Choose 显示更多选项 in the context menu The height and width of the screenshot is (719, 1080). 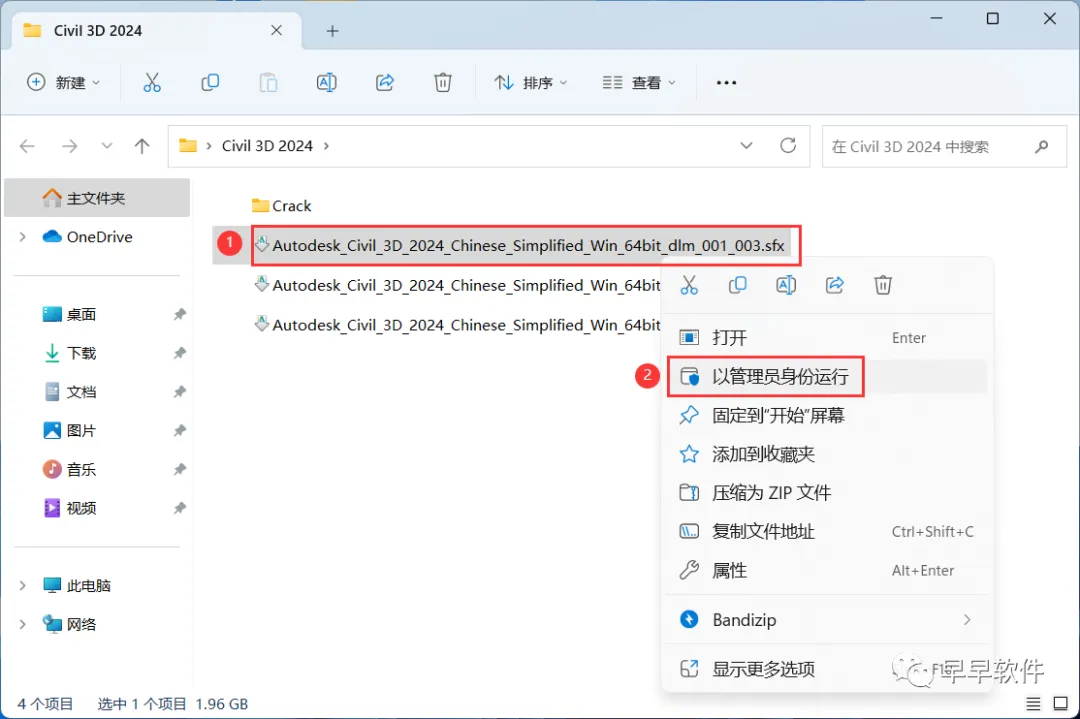(827, 669)
